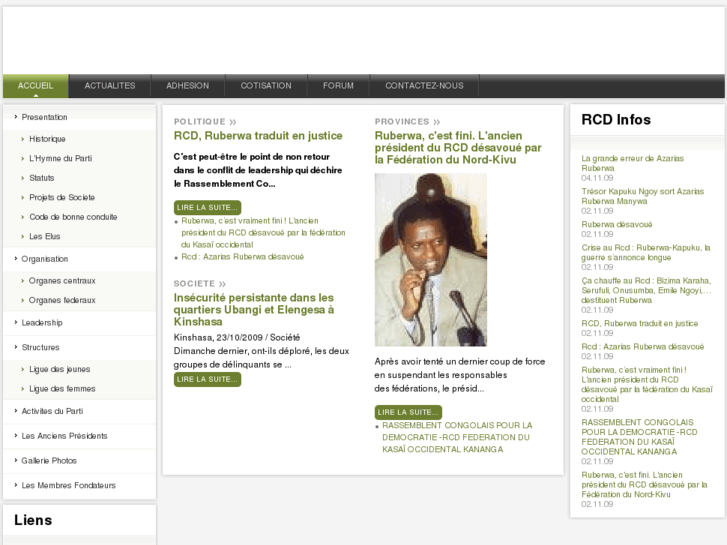Open the ADHESION menu item
Image resolution: width=727 pixels, height=545 pixels.
[188, 86]
